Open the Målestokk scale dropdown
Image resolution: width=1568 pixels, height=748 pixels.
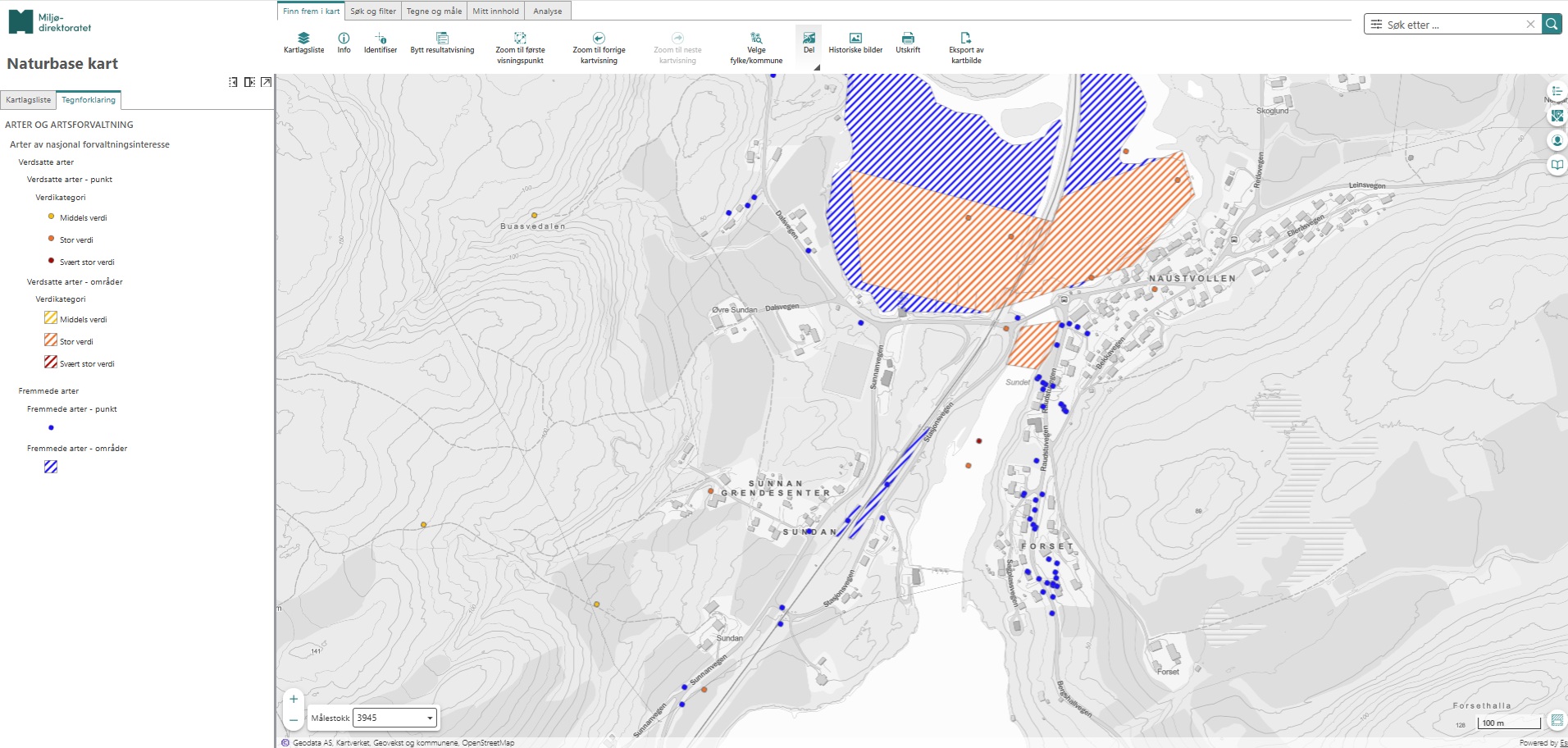point(395,718)
